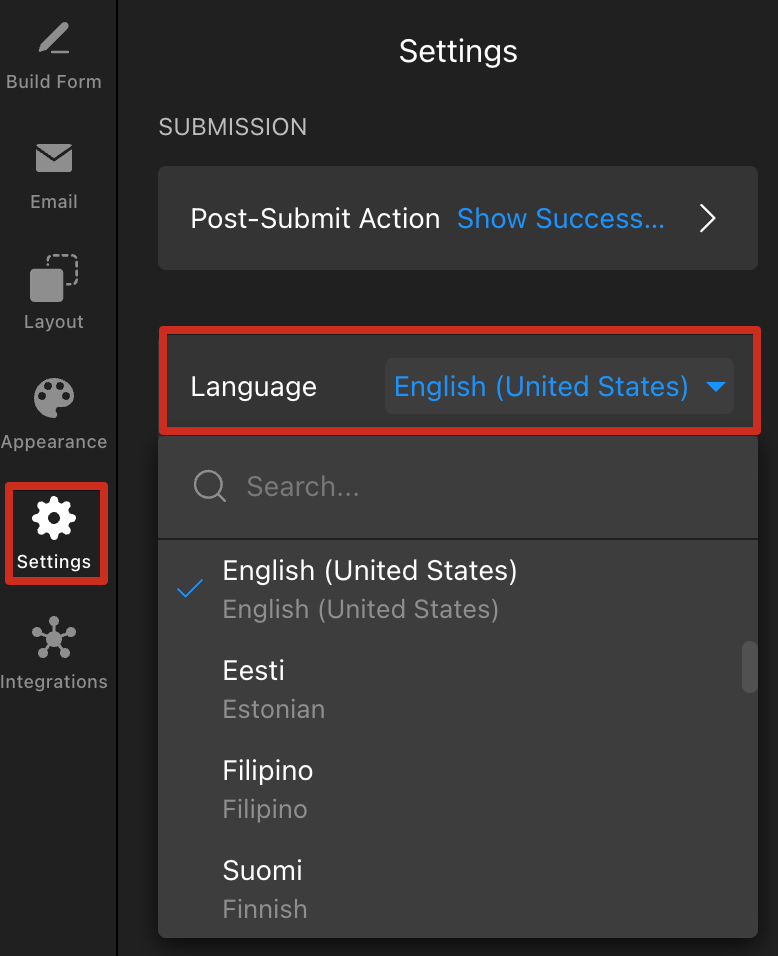Select Eesti Estonian language option
Image resolution: width=778 pixels, height=956 pixels.
point(457,690)
